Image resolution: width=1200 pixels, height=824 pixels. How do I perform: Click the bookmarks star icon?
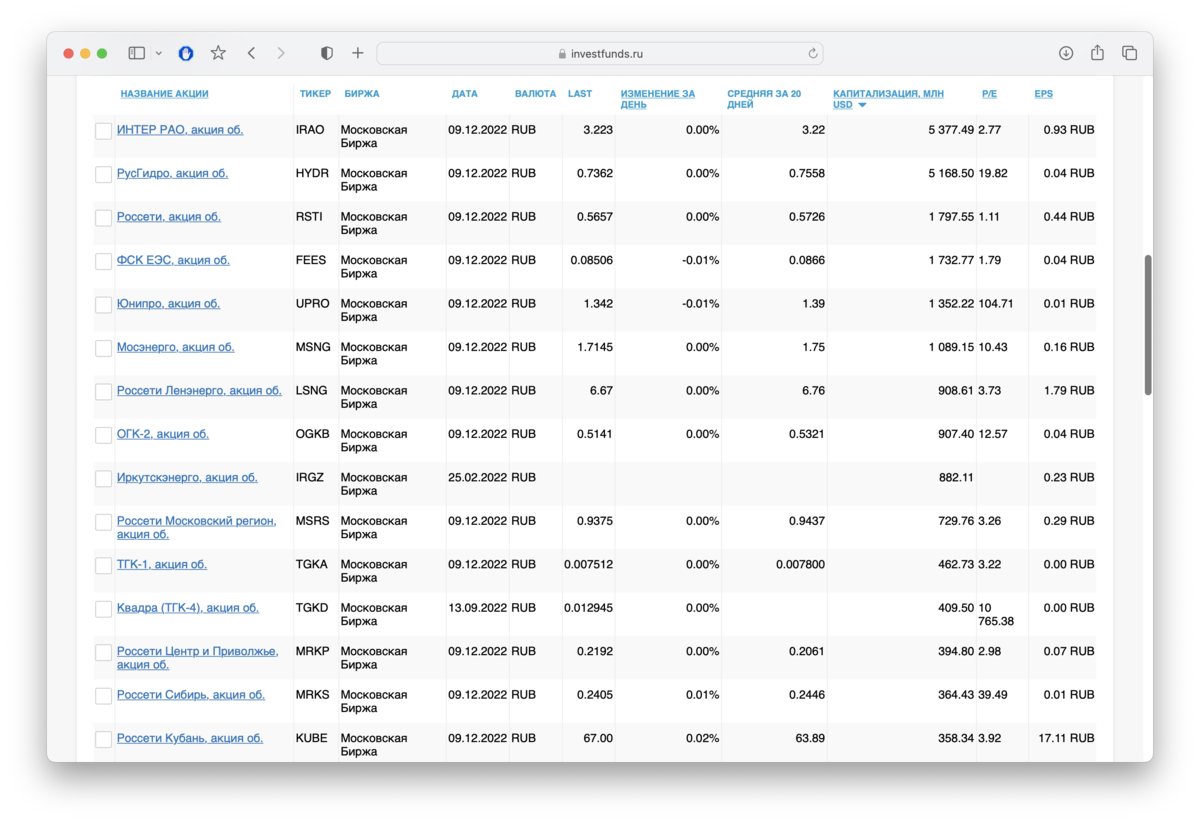pyautogui.click(x=218, y=53)
